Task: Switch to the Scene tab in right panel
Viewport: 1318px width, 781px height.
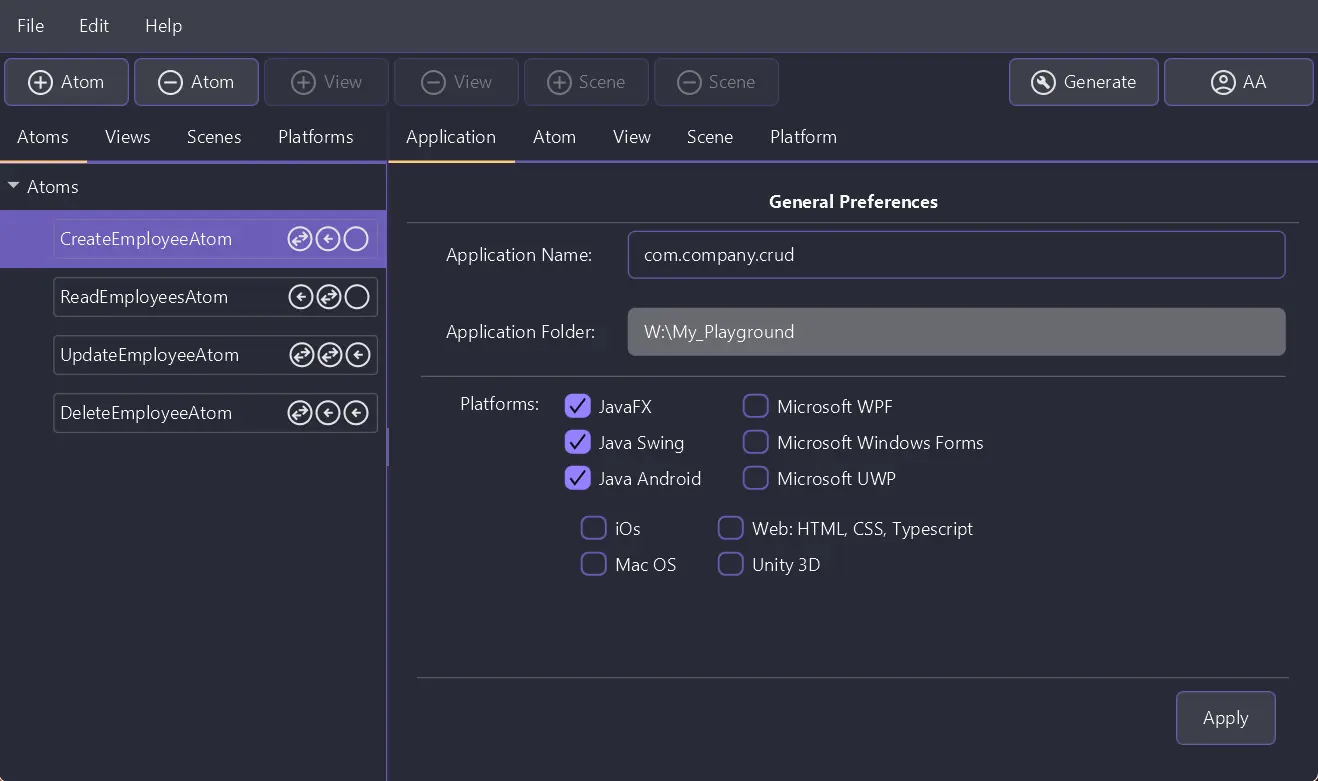Action: pos(709,137)
